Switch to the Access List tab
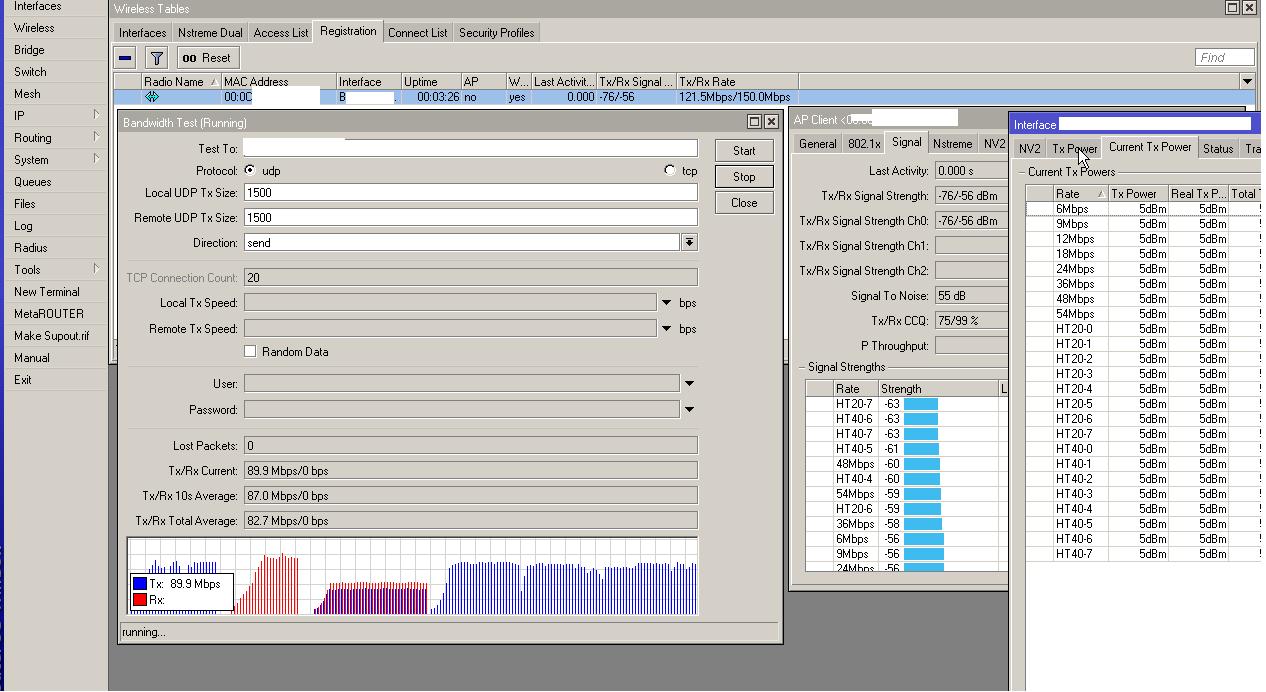The width and height of the screenshot is (1266, 692). click(281, 33)
